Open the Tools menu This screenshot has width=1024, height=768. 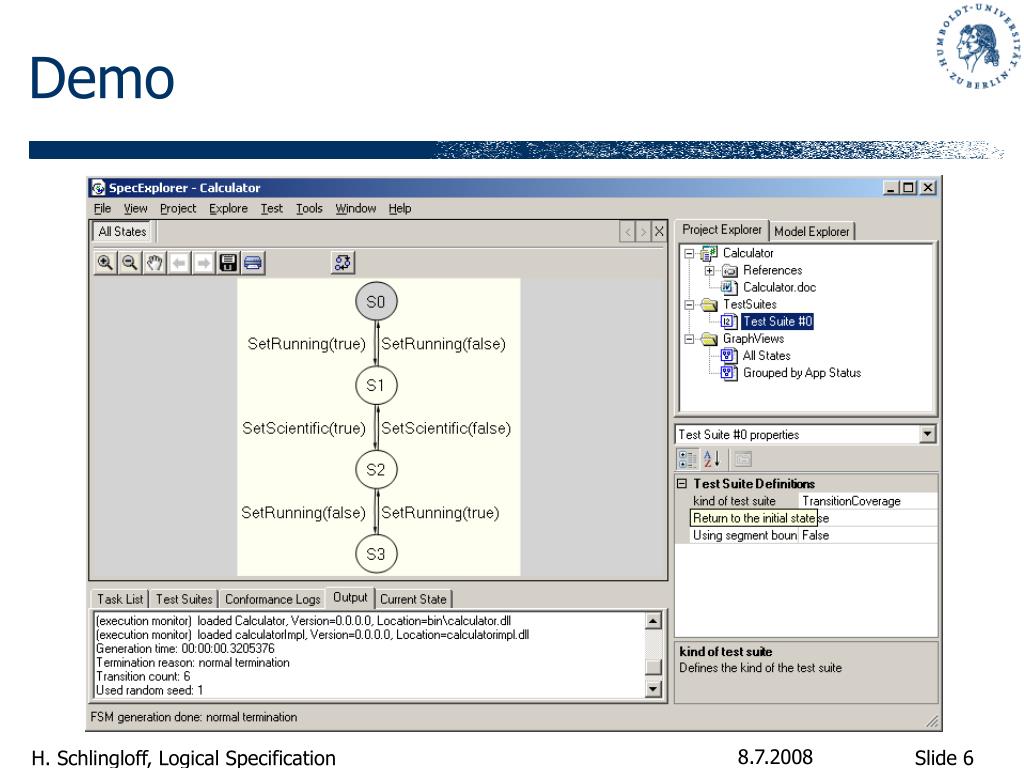click(x=310, y=208)
